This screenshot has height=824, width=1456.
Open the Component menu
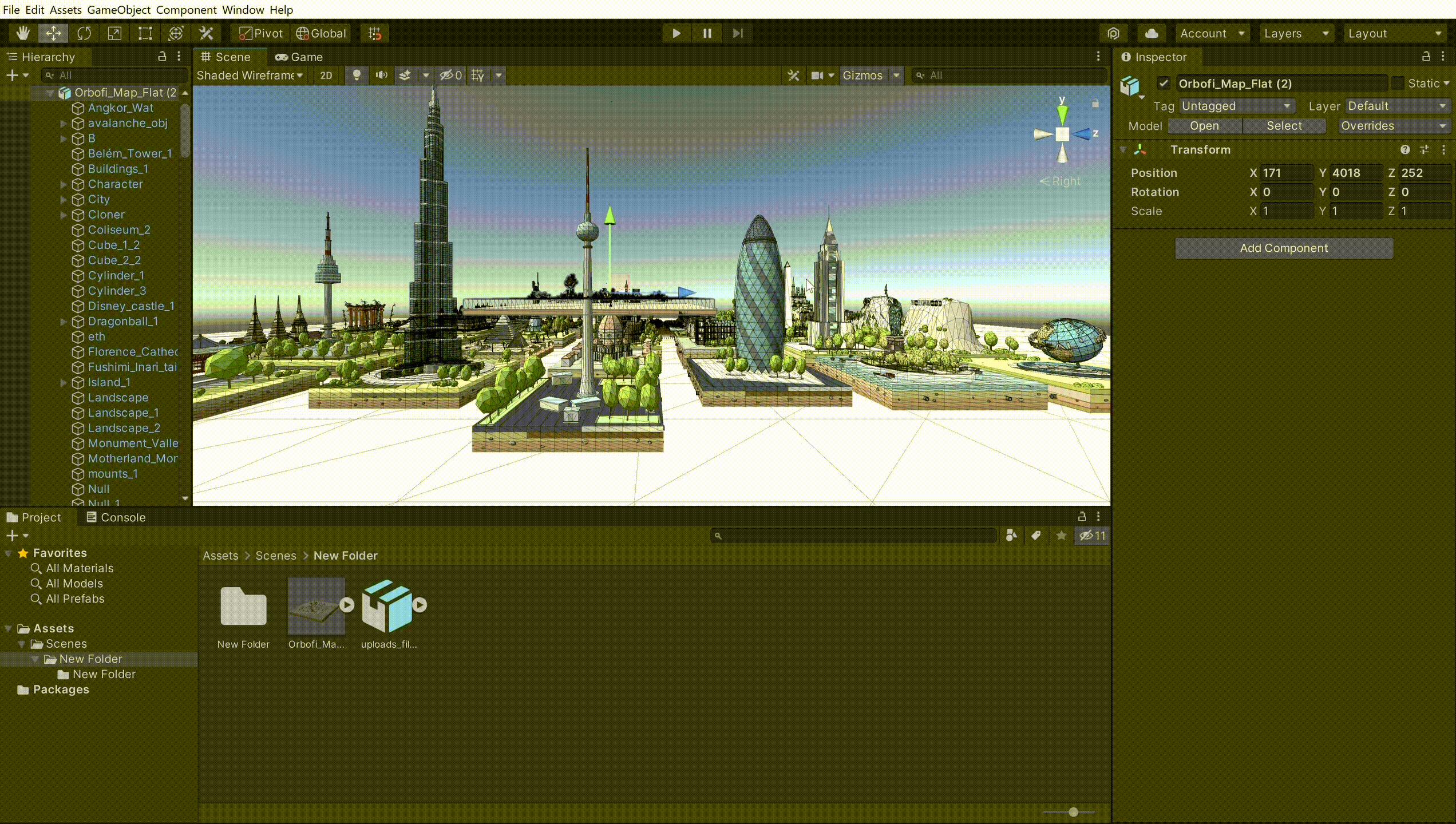coord(187,10)
